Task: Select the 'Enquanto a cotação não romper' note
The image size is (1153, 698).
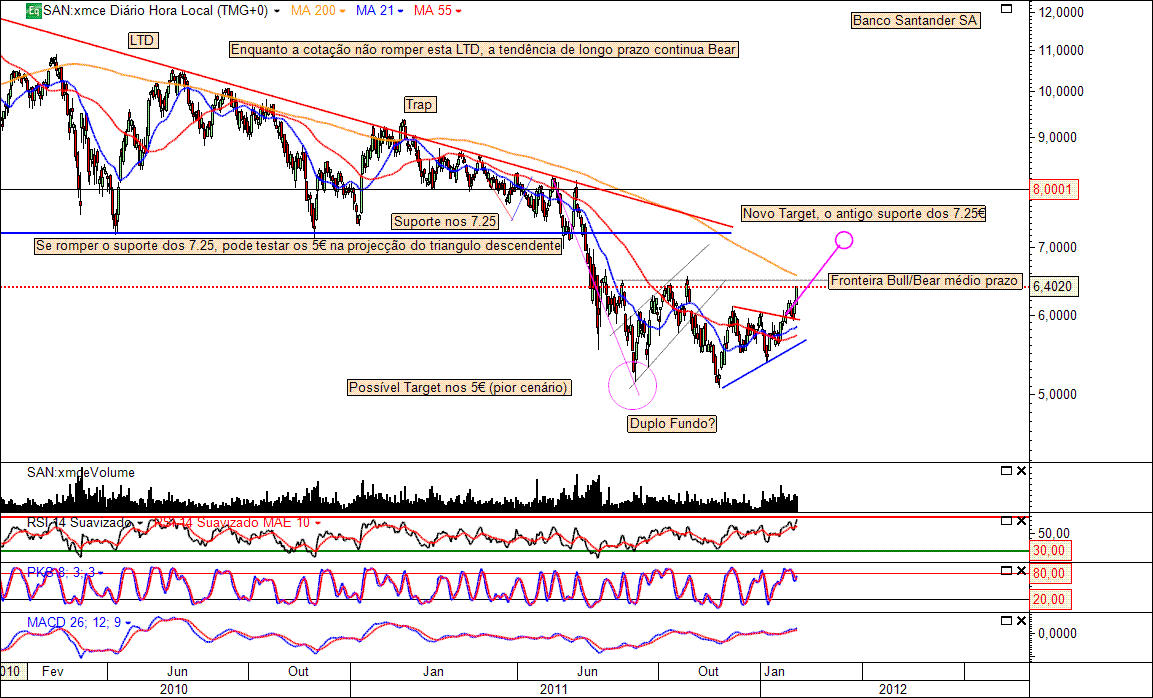Action: pos(483,49)
